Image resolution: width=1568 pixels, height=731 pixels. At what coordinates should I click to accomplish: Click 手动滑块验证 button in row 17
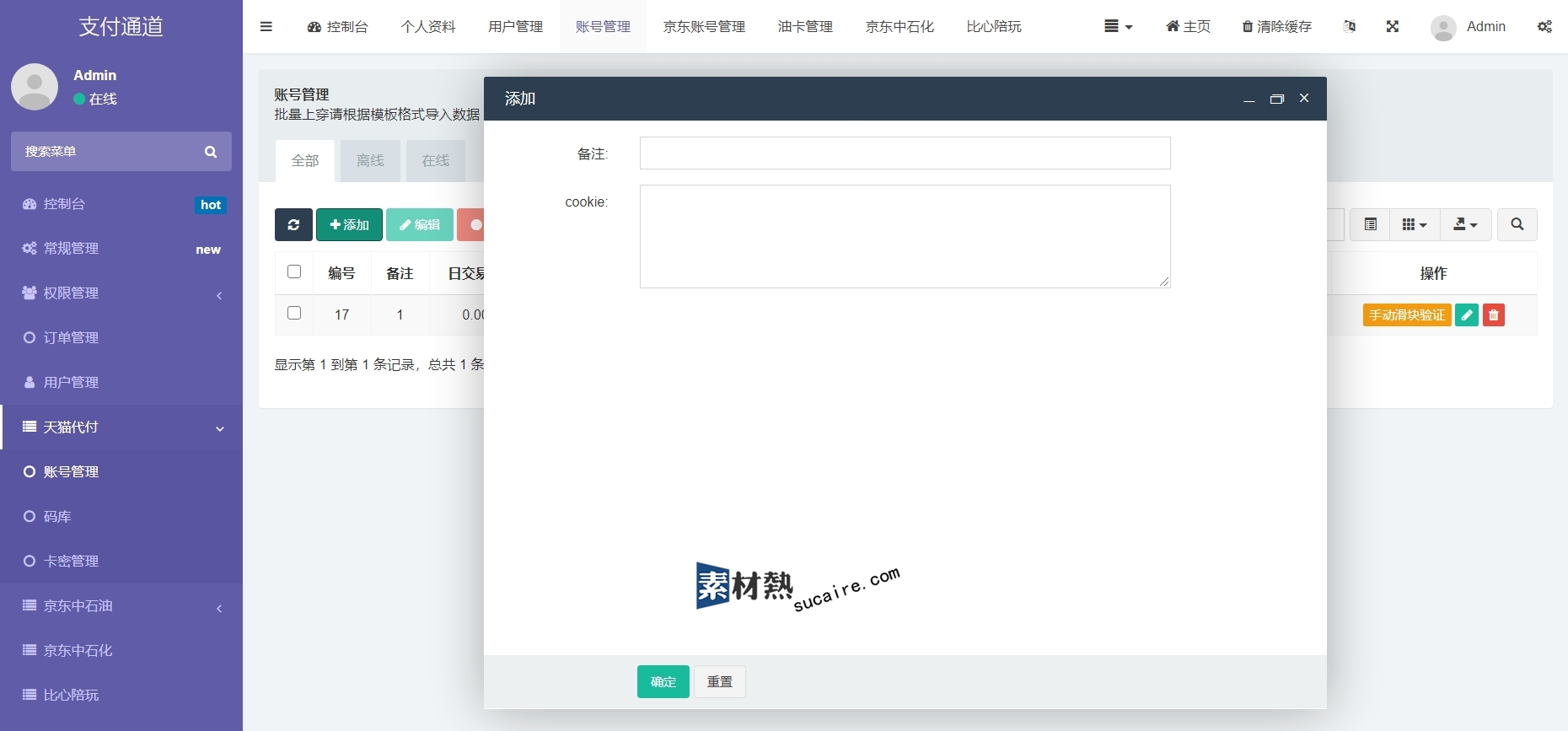tap(1407, 315)
